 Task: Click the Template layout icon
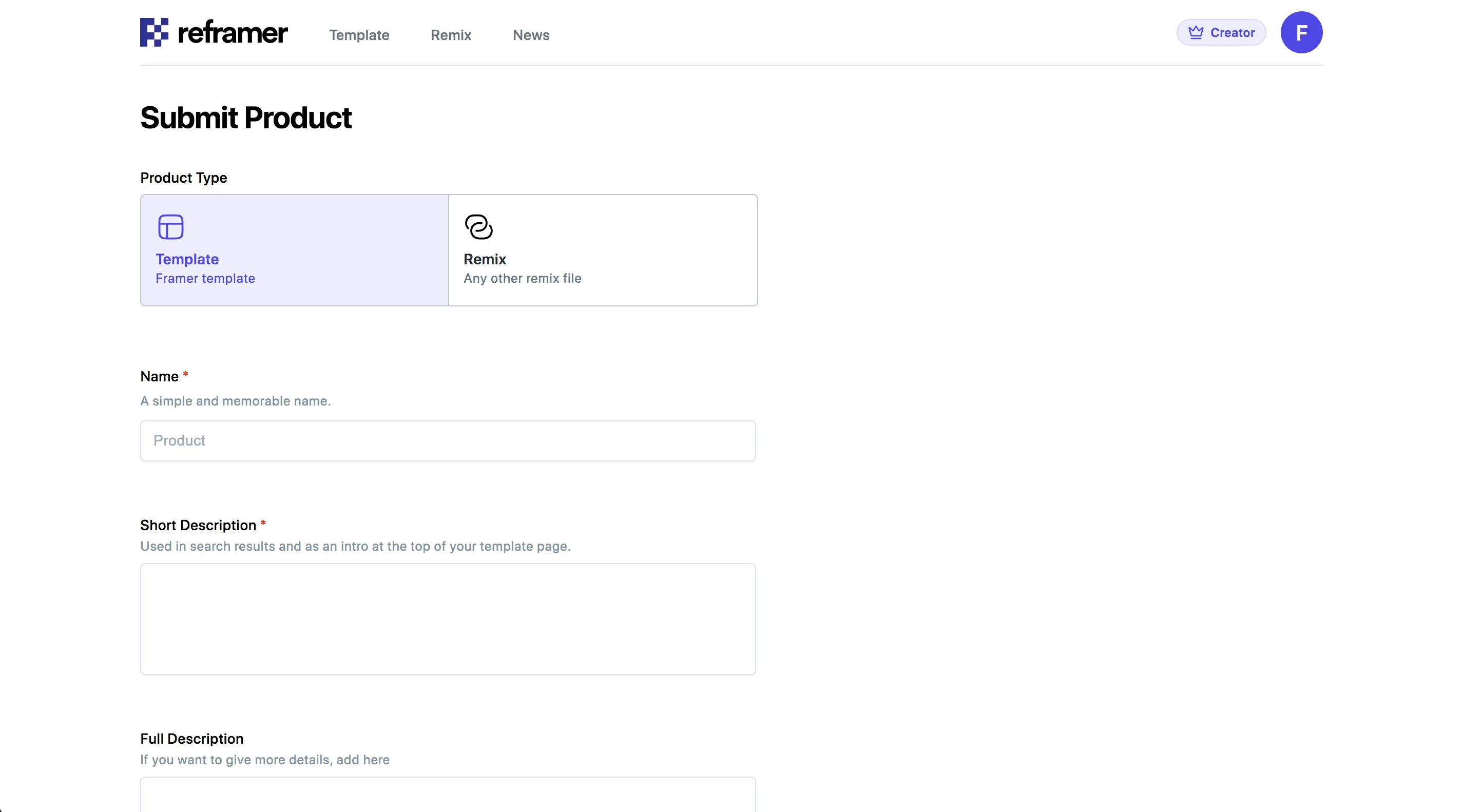tap(170, 227)
